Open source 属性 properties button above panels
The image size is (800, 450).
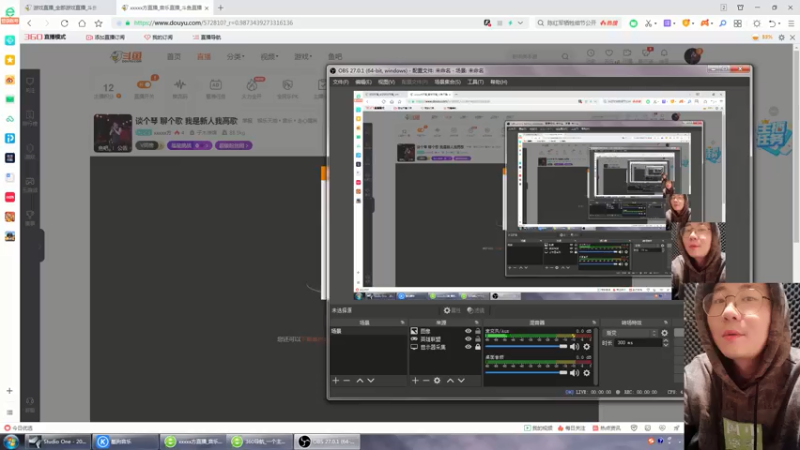[x=452, y=310]
